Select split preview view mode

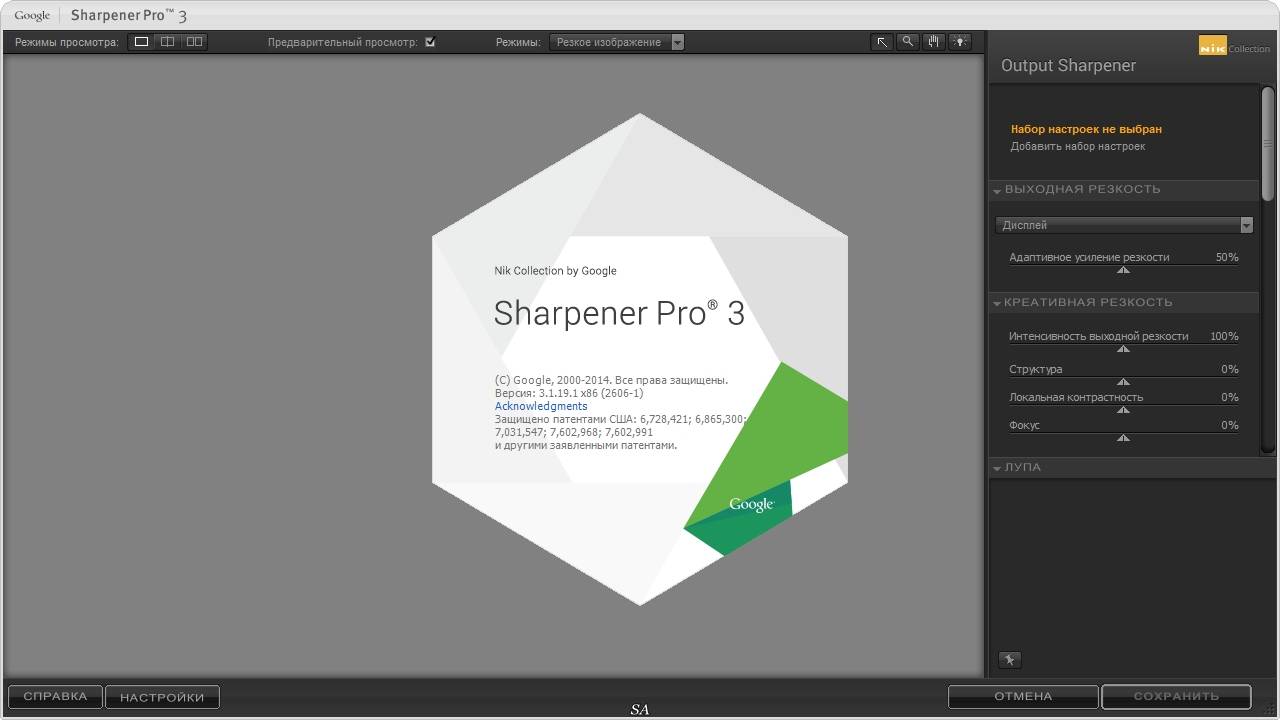167,42
